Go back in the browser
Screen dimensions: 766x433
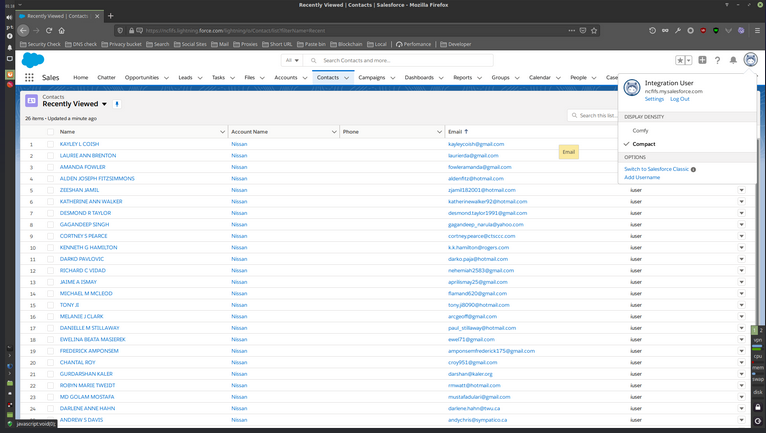click(23, 30)
